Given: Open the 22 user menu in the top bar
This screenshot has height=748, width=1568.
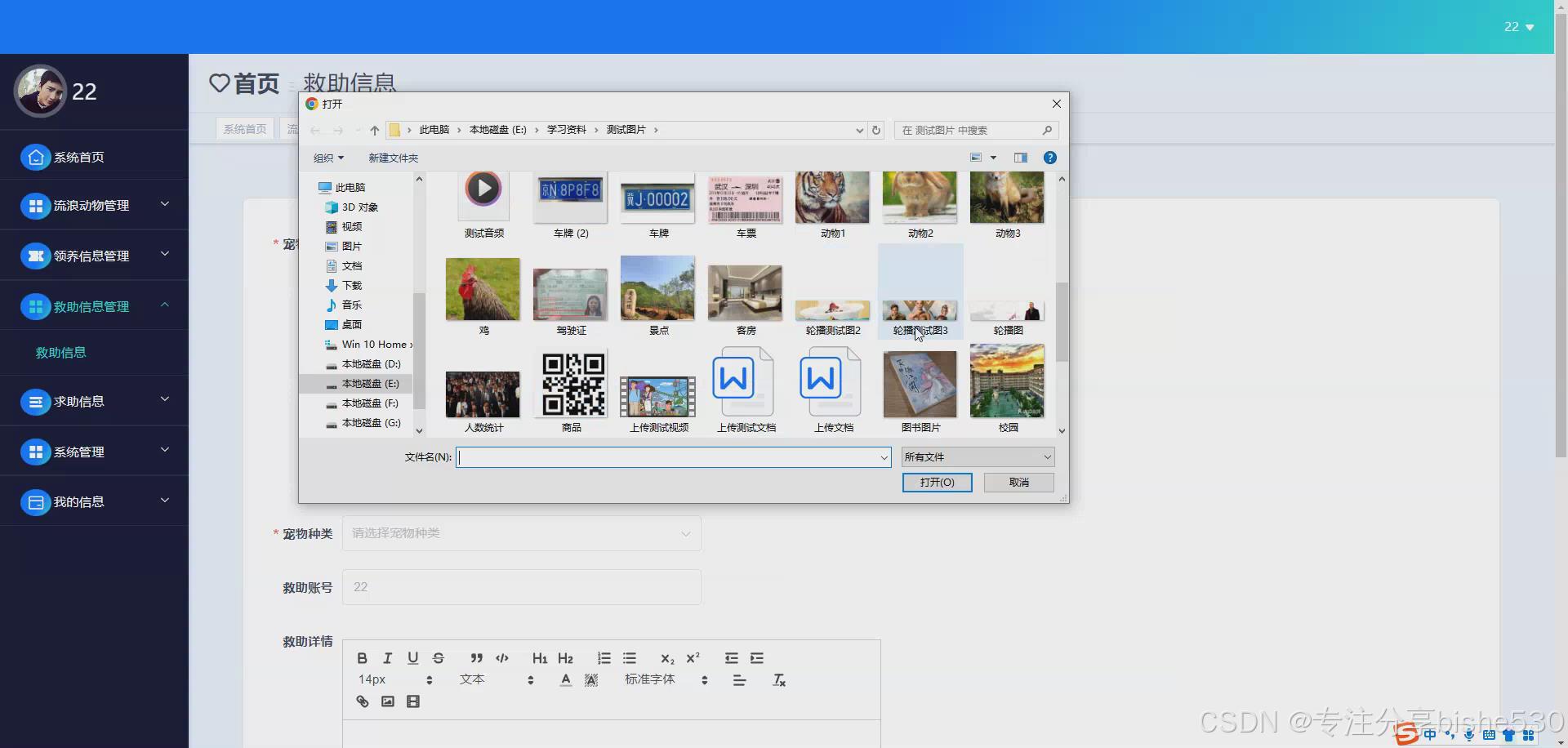Looking at the screenshot, I should click(1519, 27).
